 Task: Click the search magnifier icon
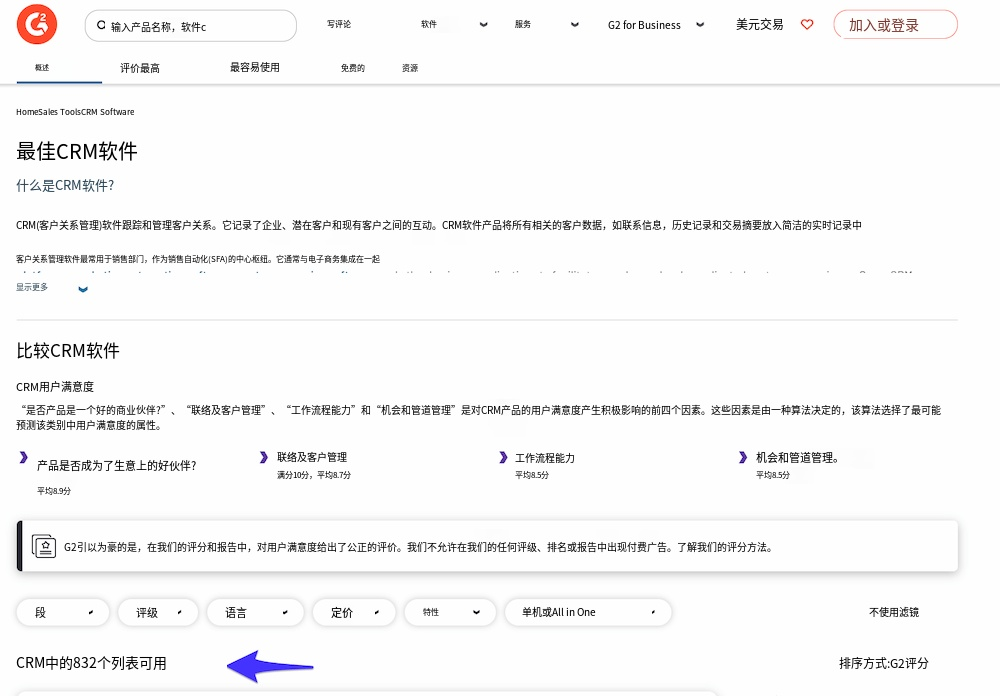(101, 26)
